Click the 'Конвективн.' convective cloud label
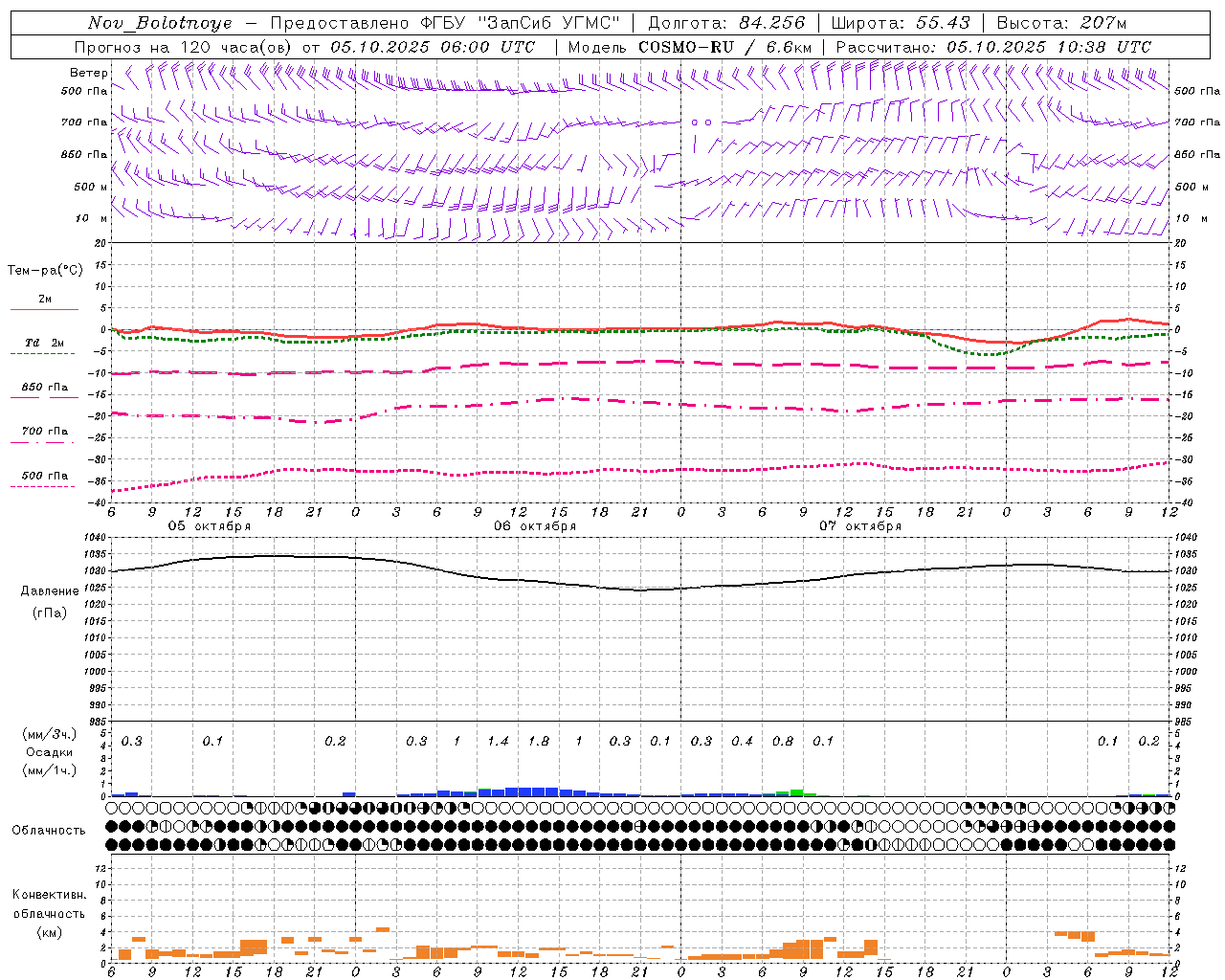 (x=49, y=895)
